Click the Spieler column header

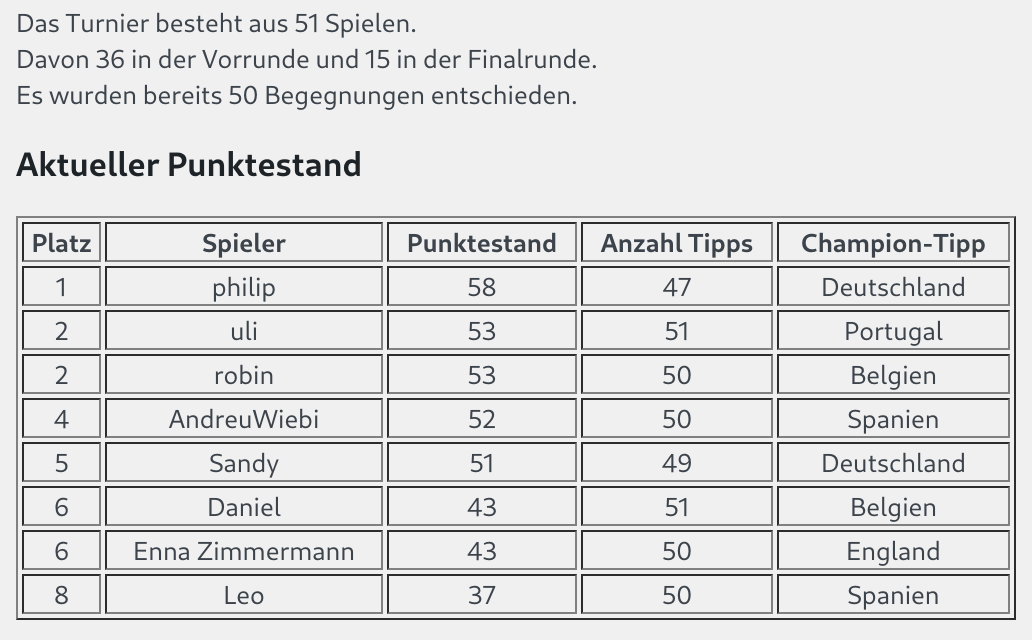point(244,243)
